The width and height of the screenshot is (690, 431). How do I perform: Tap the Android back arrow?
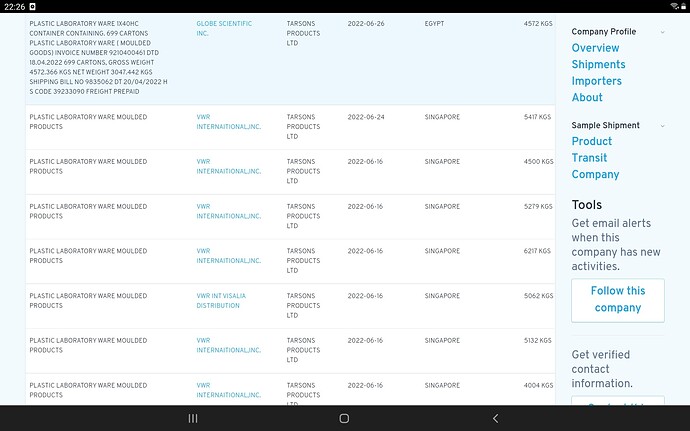coord(495,418)
